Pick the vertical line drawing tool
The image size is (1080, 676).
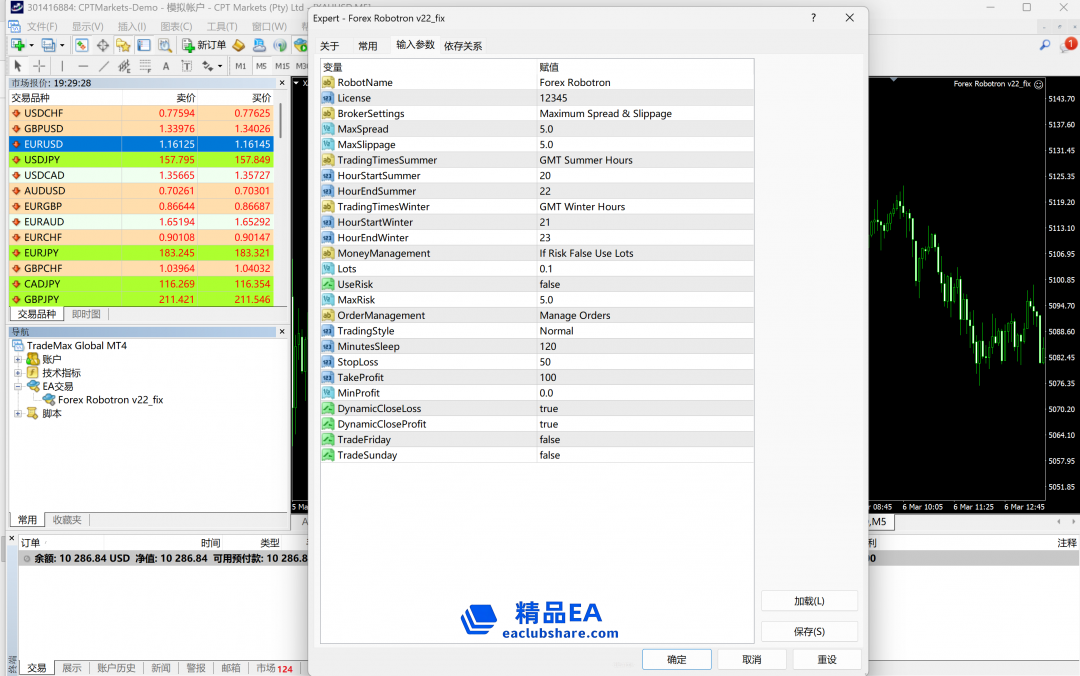coord(62,66)
